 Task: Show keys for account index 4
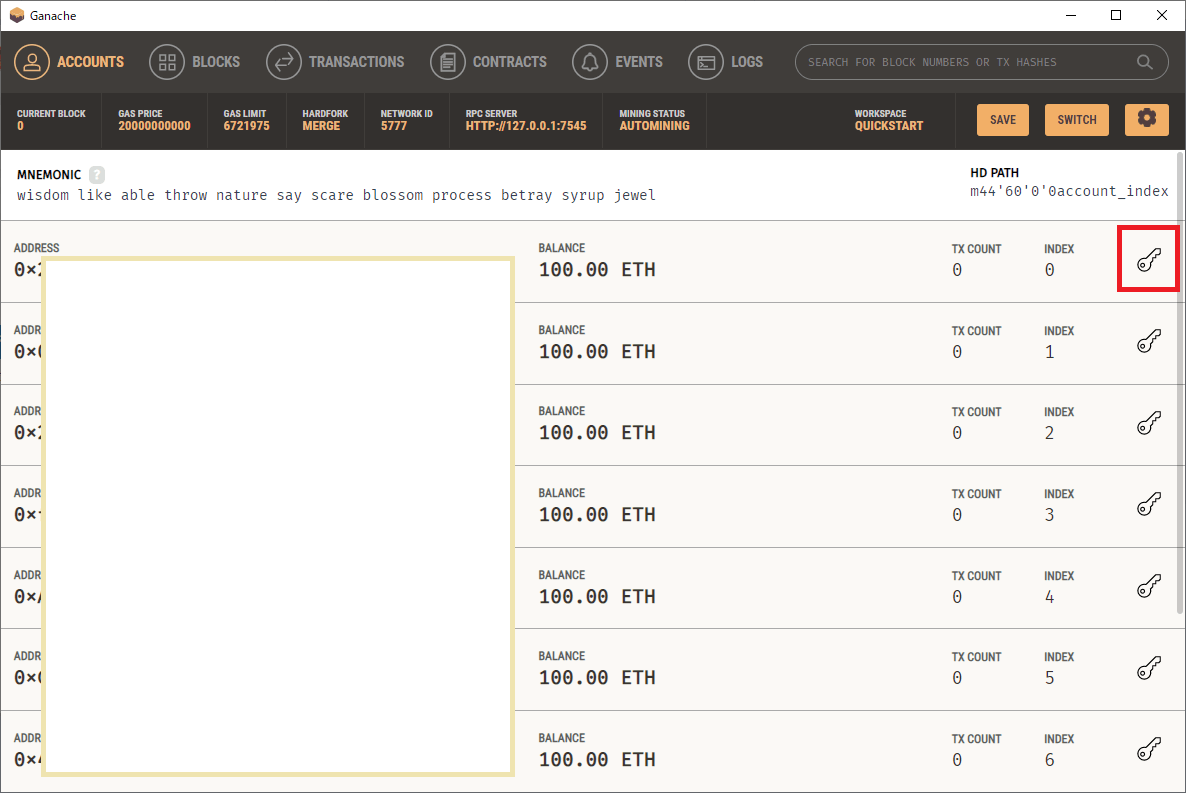pyautogui.click(x=1148, y=586)
